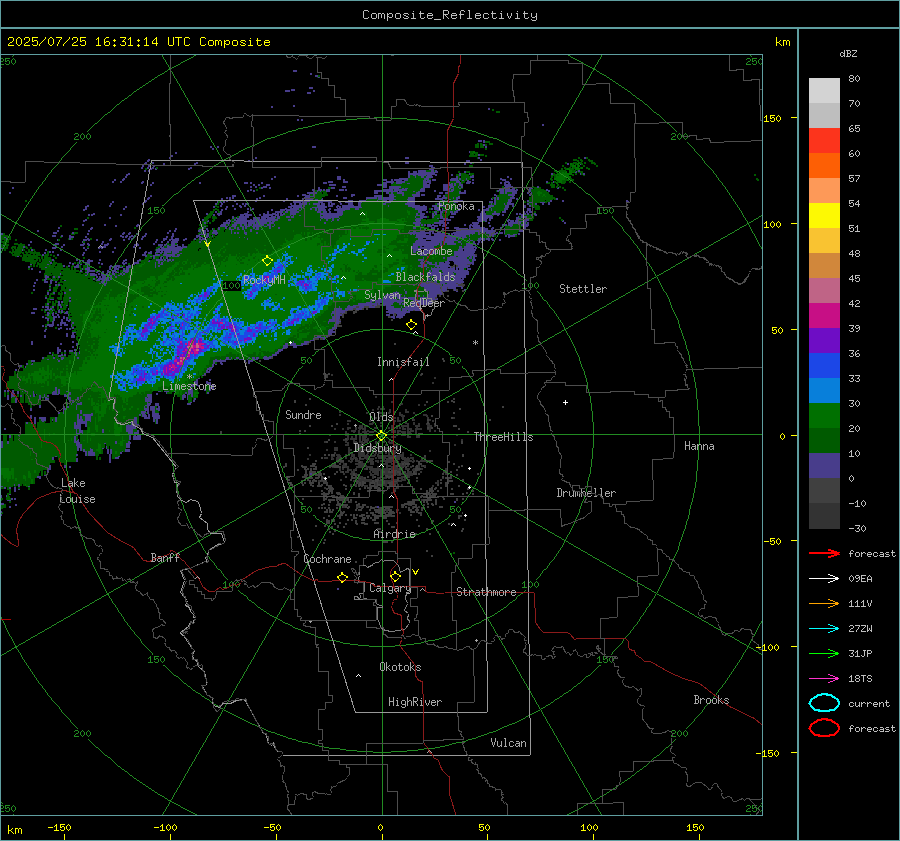Click the cyan 27ZW arrow icon
900x841 pixels.
tap(824, 629)
